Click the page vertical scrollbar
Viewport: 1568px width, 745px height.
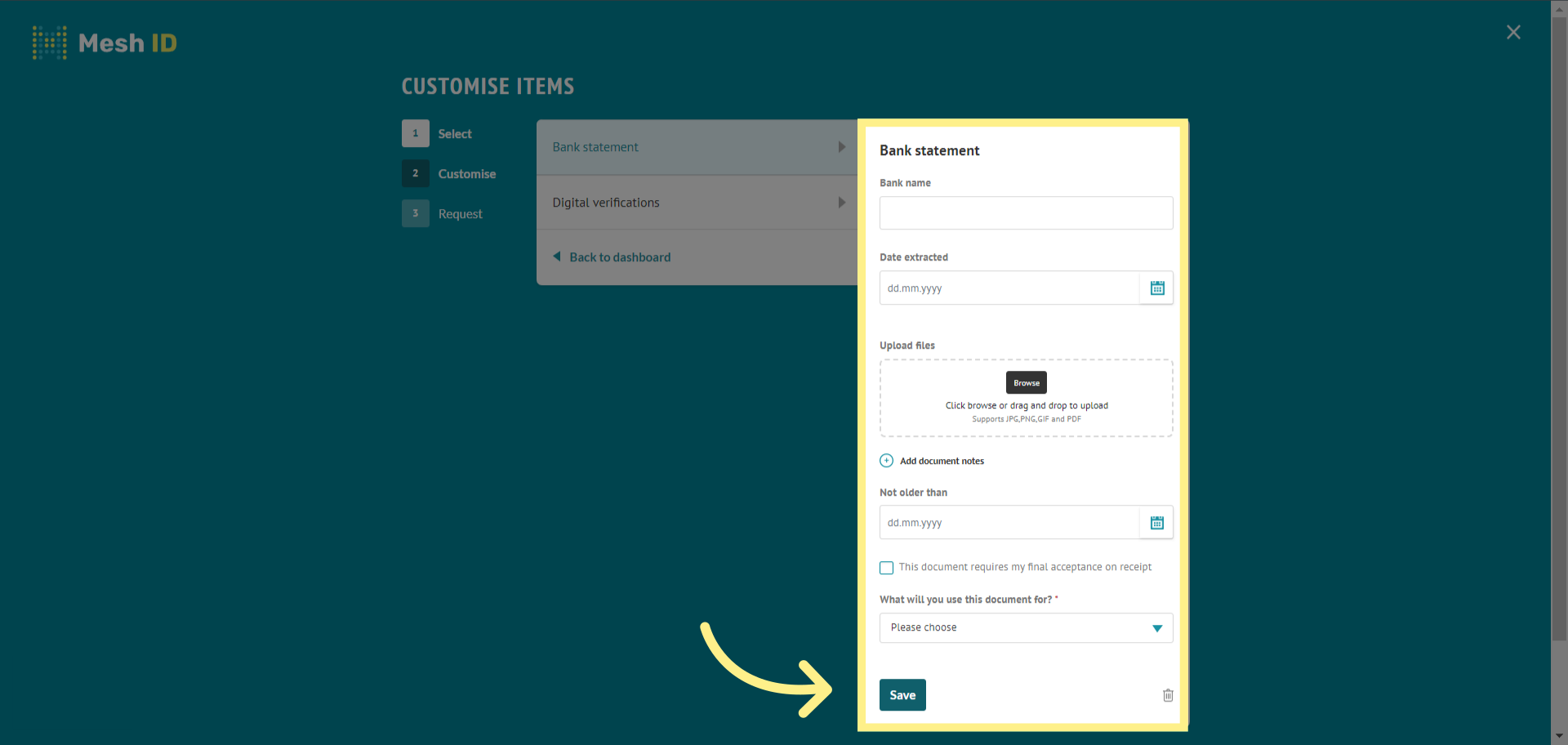(x=1559, y=327)
